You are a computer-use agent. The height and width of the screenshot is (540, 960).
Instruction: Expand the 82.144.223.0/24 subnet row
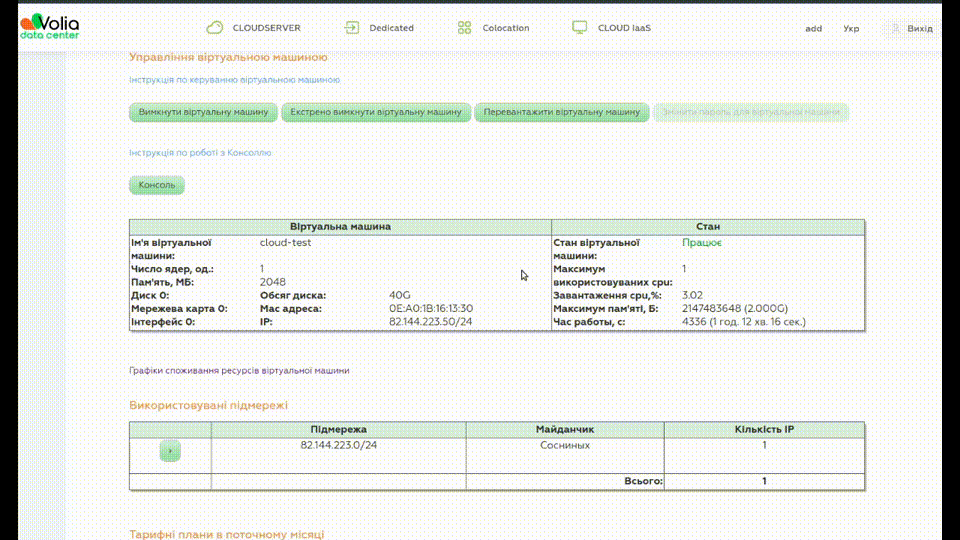170,451
